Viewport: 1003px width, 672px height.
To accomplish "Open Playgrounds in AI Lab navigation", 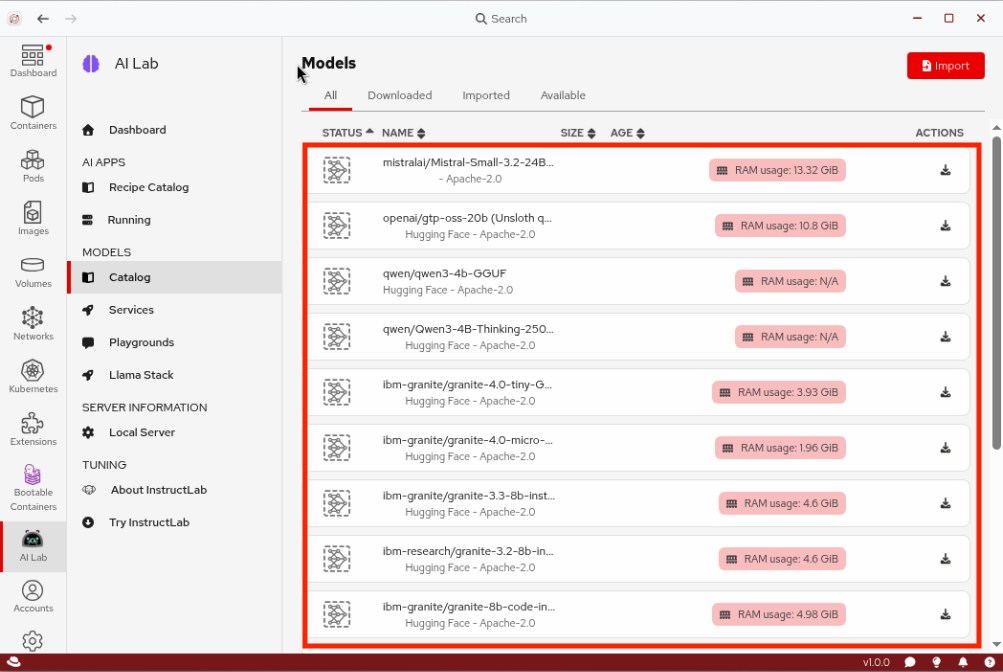I will [x=141, y=343].
